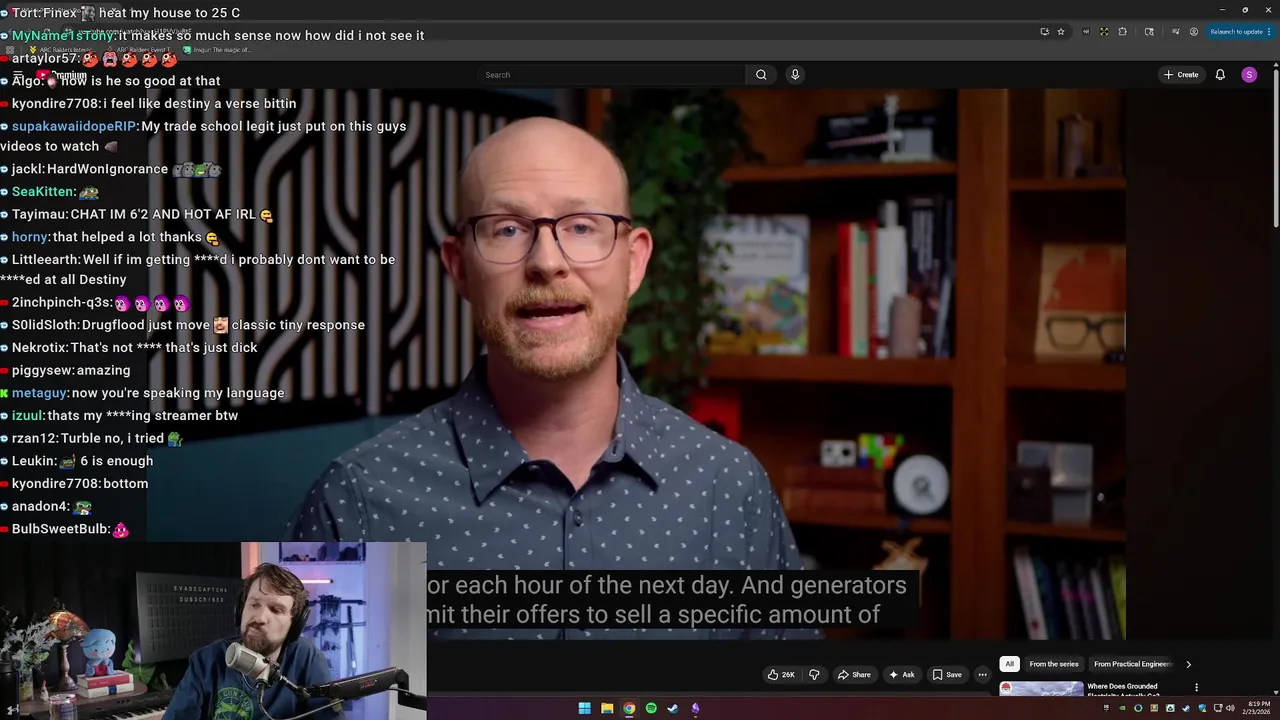The image size is (1280, 720).
Task: Focus the YouTube Search field
Action: coord(612,75)
